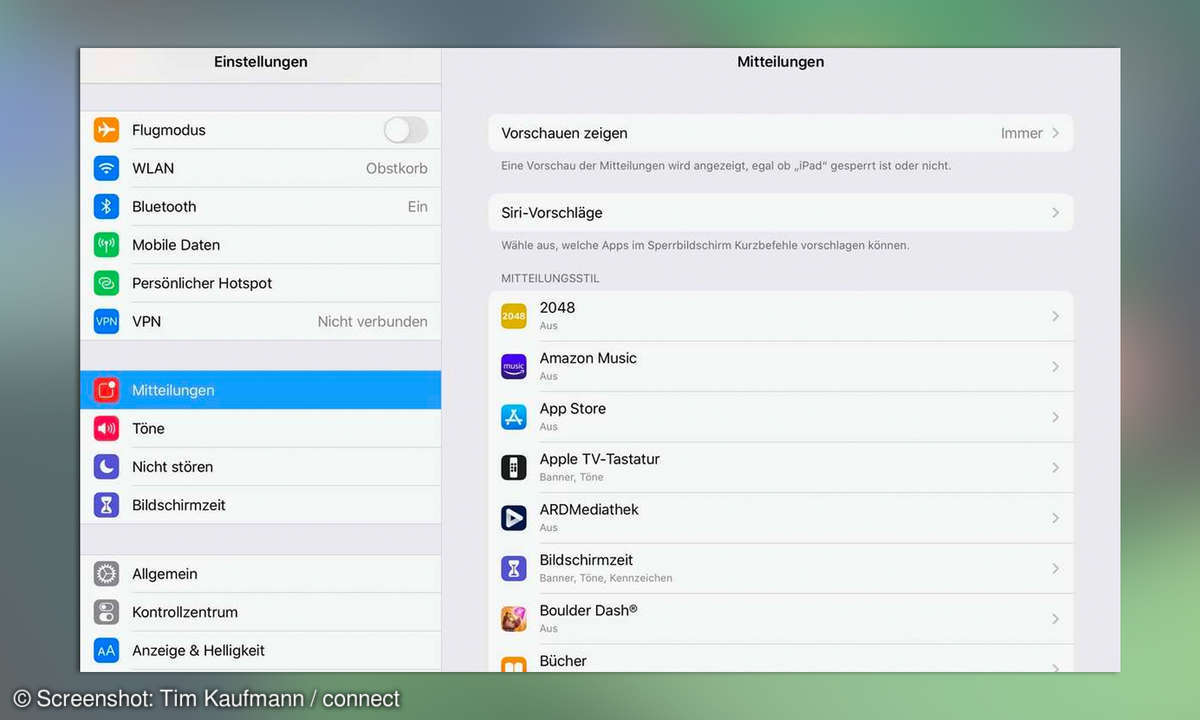Tap the Flugmodus airplane icon
The height and width of the screenshot is (720, 1200).
pyautogui.click(x=106, y=130)
